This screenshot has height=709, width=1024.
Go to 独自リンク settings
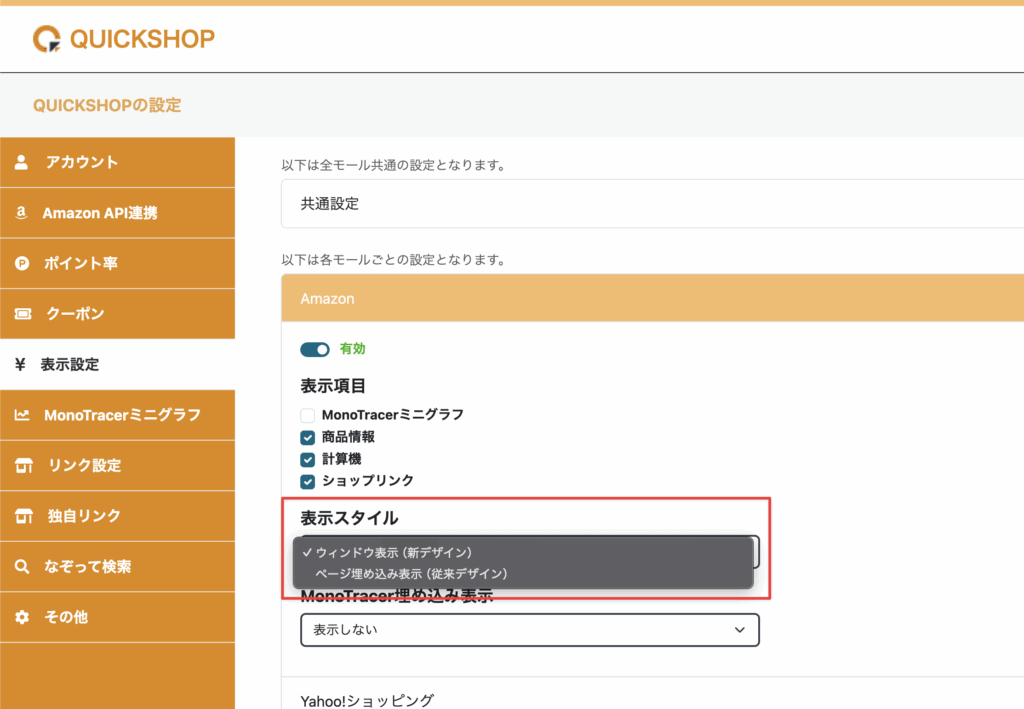pyautogui.click(x=118, y=516)
